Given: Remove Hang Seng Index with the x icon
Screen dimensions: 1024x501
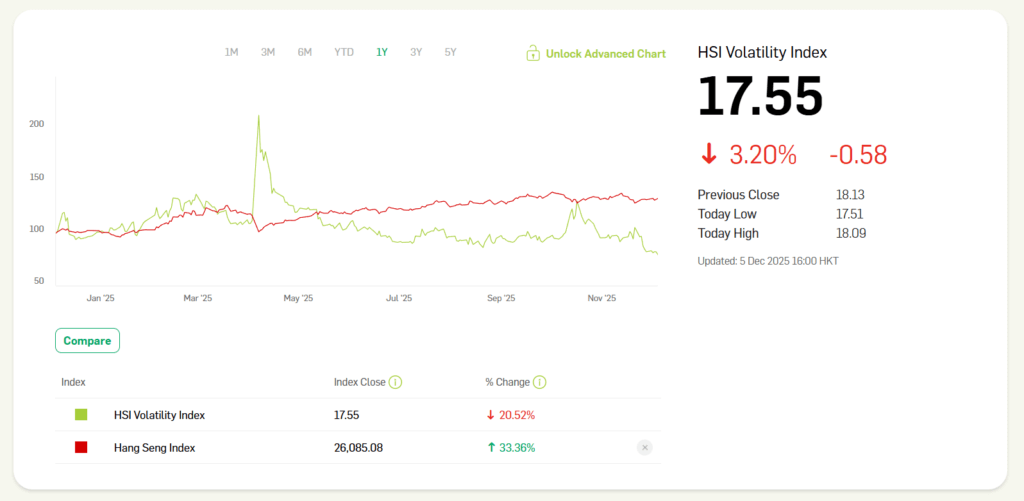Looking at the screenshot, I should click(x=645, y=448).
